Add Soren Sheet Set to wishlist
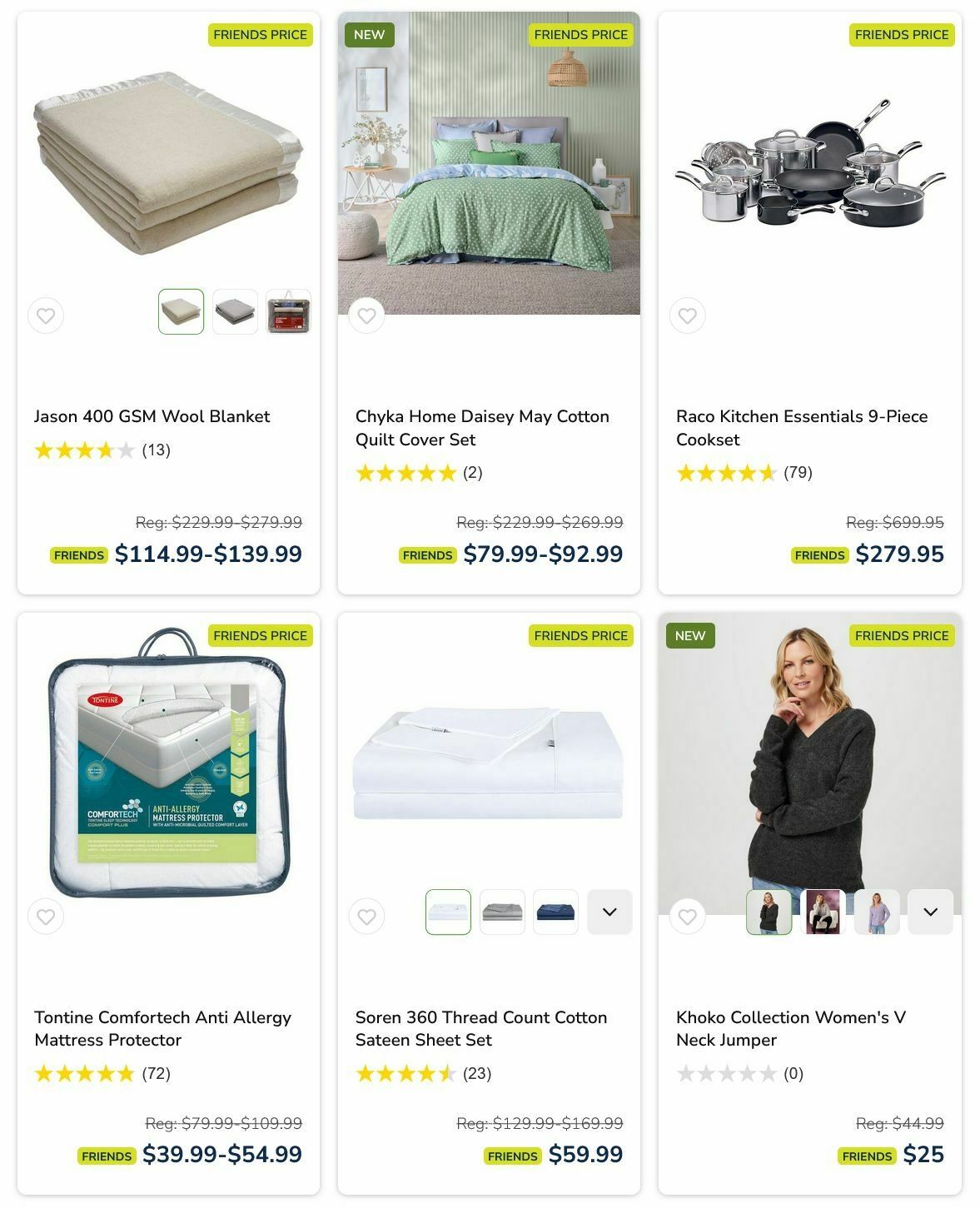 (366, 917)
